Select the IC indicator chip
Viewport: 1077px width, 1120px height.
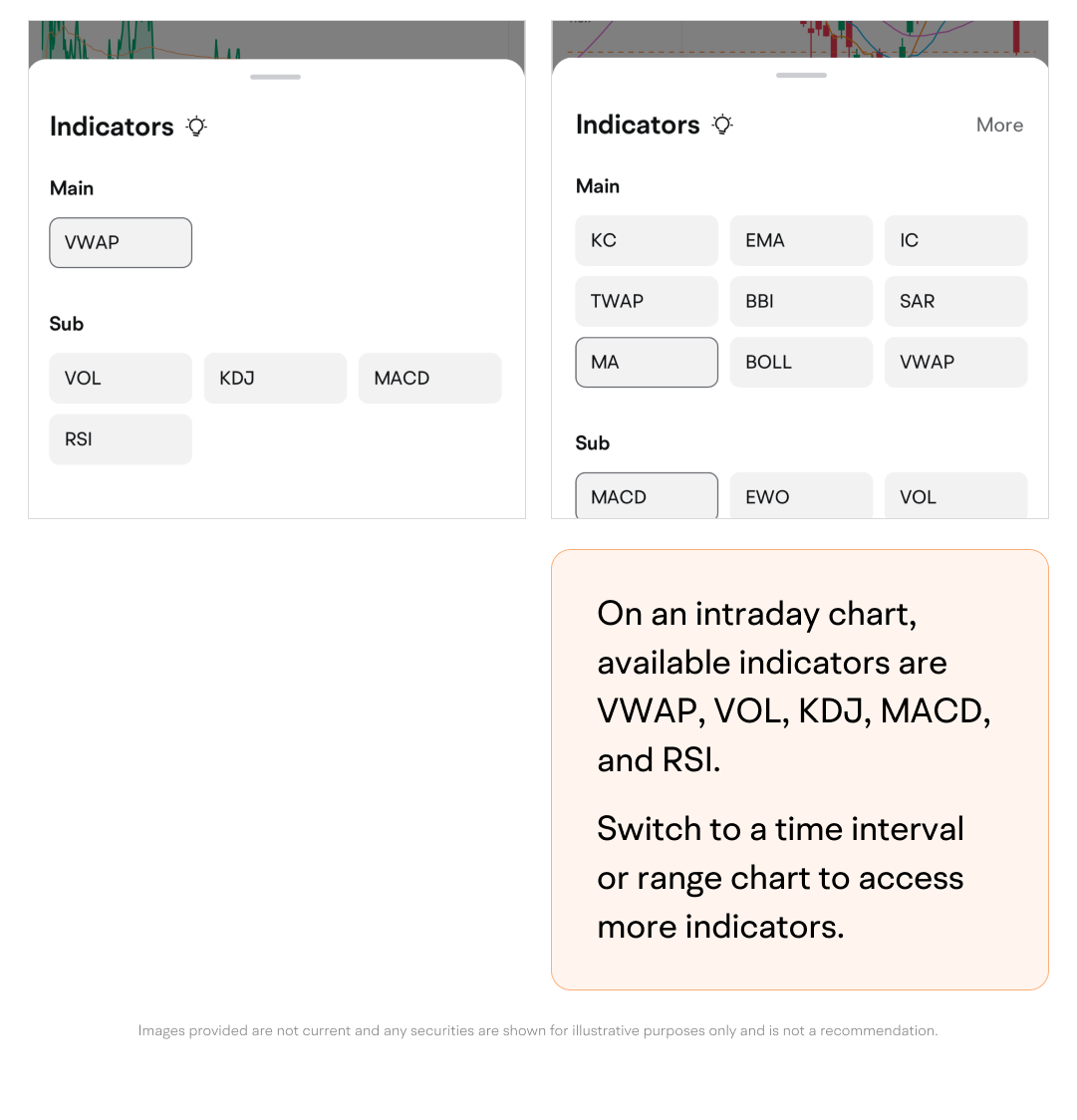[955, 240]
